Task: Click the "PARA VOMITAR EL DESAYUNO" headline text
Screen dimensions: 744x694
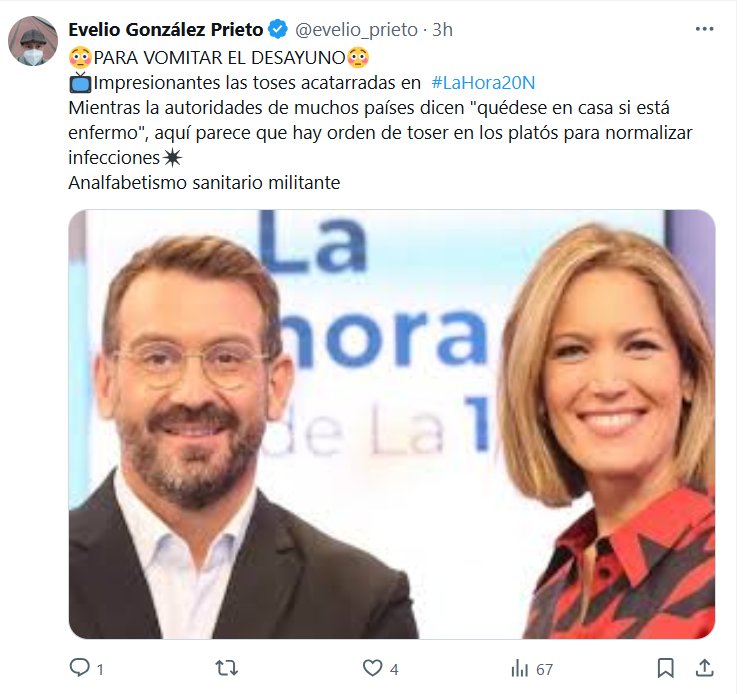Action: coord(219,58)
